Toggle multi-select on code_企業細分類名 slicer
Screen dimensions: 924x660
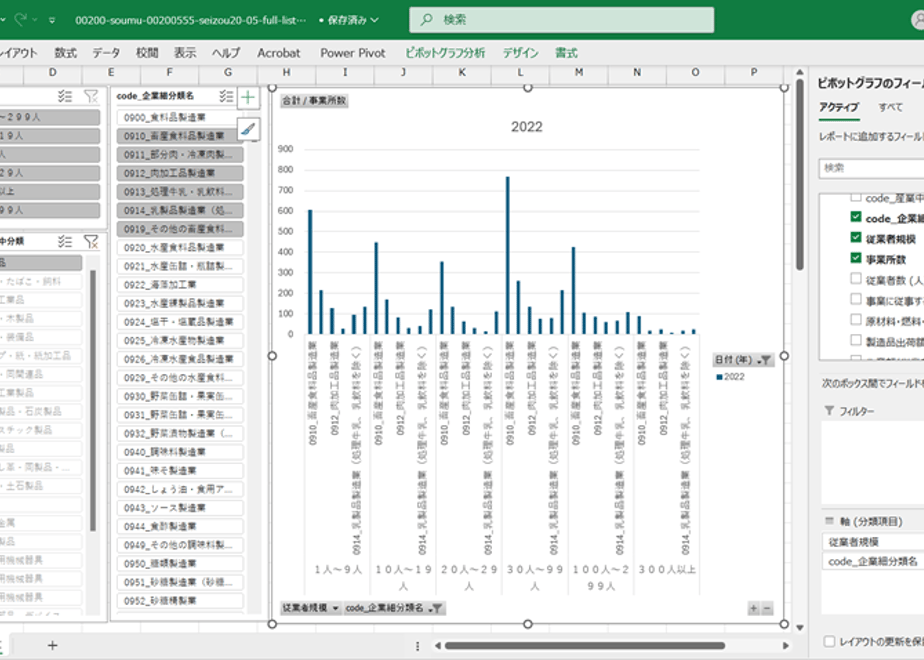[x=227, y=96]
